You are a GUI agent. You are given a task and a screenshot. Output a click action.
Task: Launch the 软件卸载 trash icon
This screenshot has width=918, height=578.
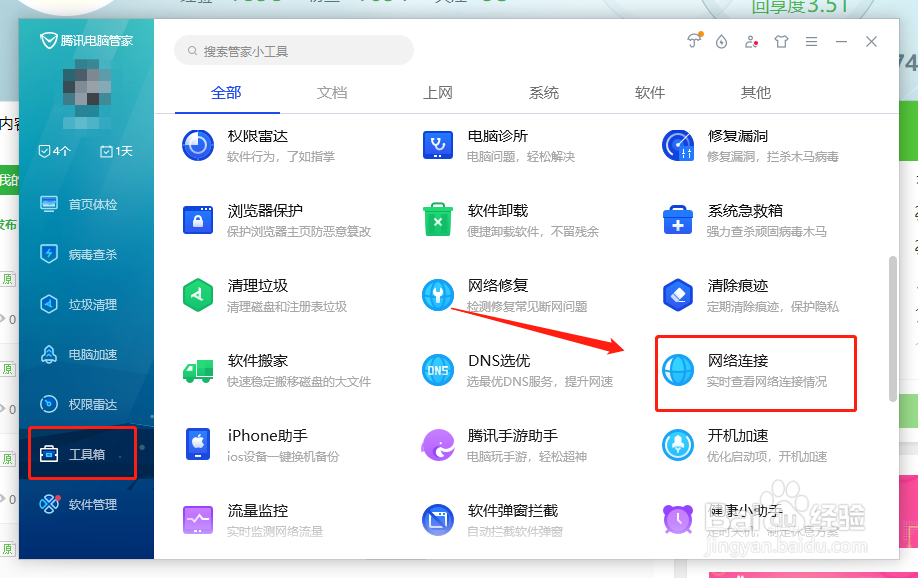438,220
